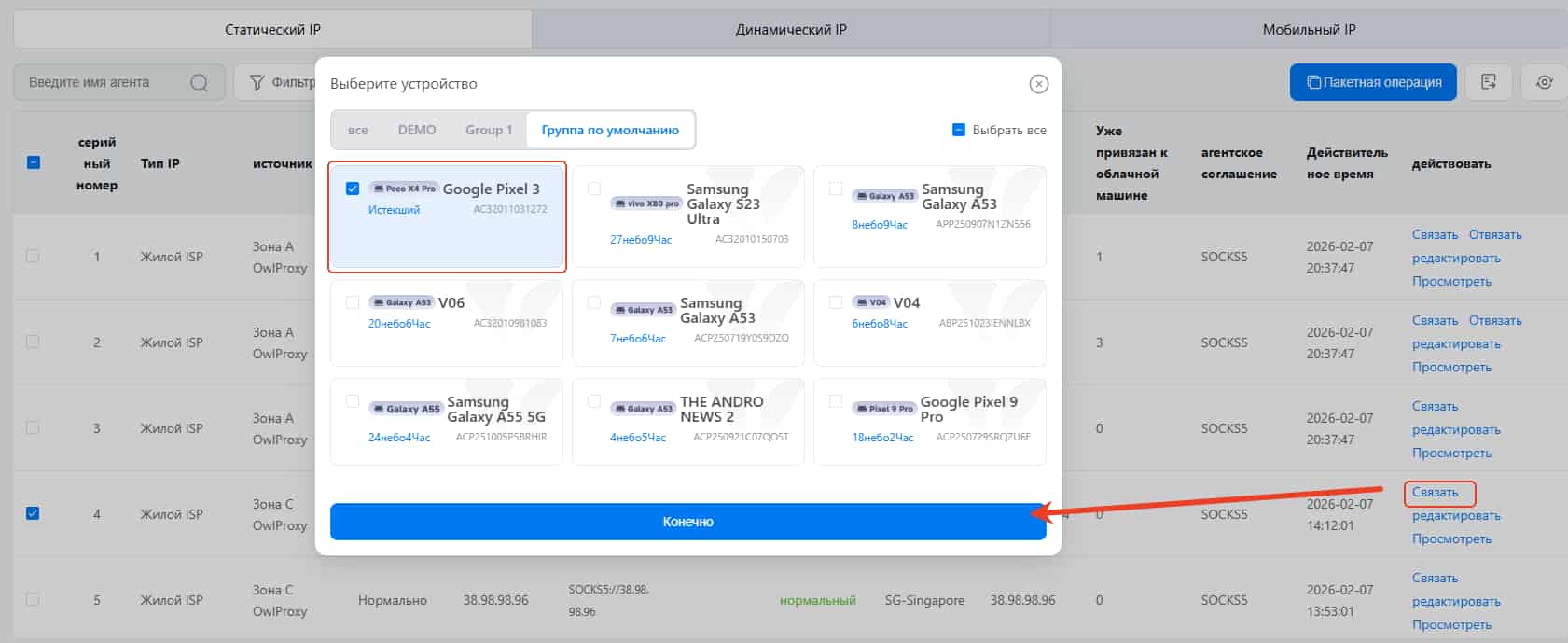This screenshot has height=643, width=1568.
Task: Check the Samsung Galaxy S23 Ultra checkbox
Action: (594, 189)
